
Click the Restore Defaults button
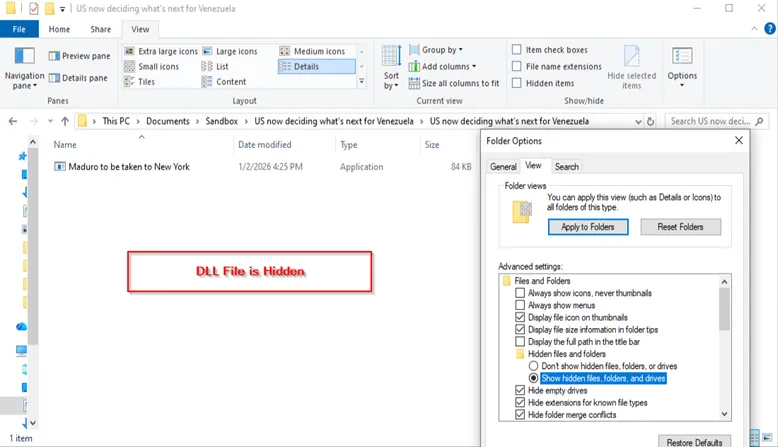pyautogui.click(x=694, y=442)
